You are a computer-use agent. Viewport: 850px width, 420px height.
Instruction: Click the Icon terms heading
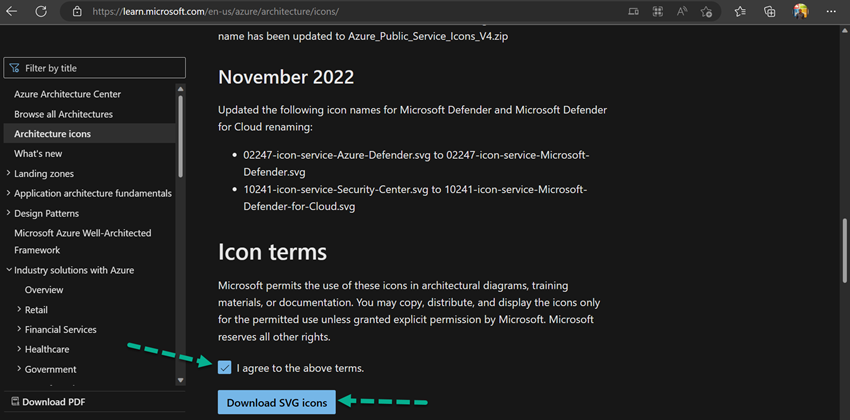(272, 252)
